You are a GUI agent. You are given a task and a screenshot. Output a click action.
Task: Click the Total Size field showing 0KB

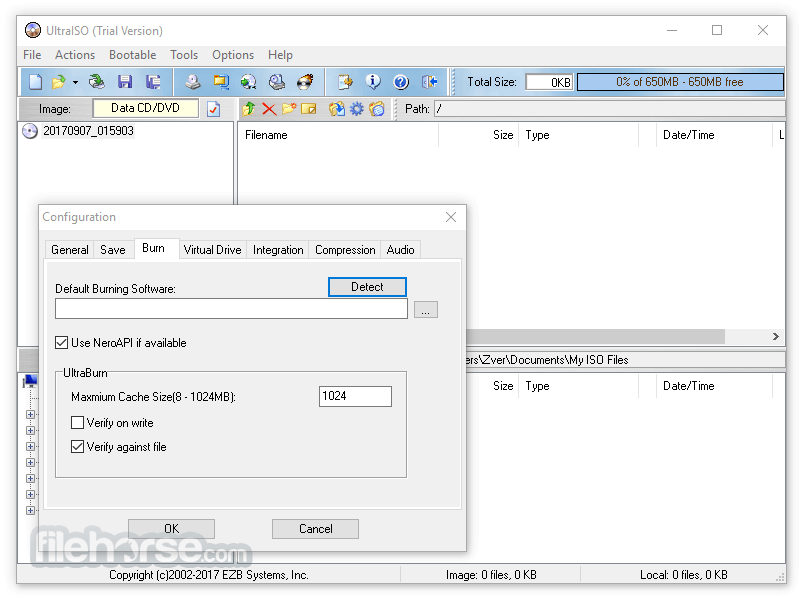click(549, 82)
